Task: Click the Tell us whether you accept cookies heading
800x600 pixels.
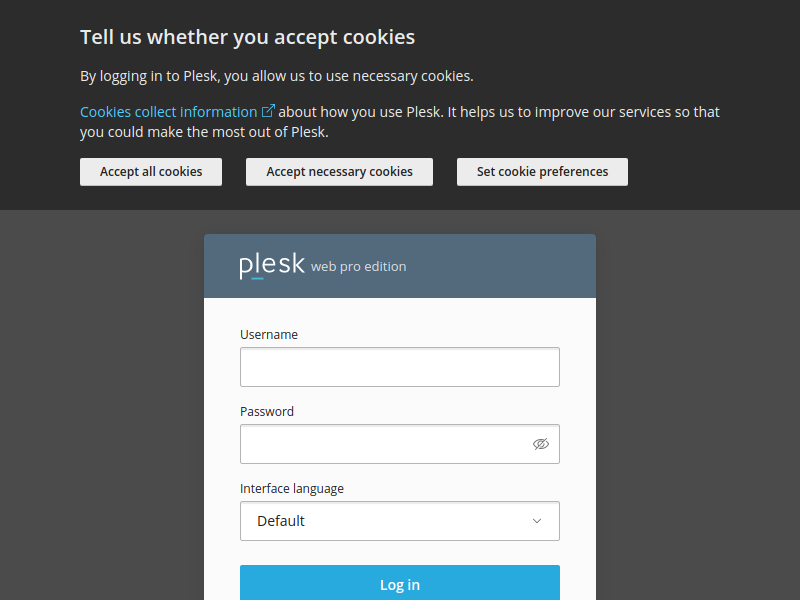Action: [247, 38]
